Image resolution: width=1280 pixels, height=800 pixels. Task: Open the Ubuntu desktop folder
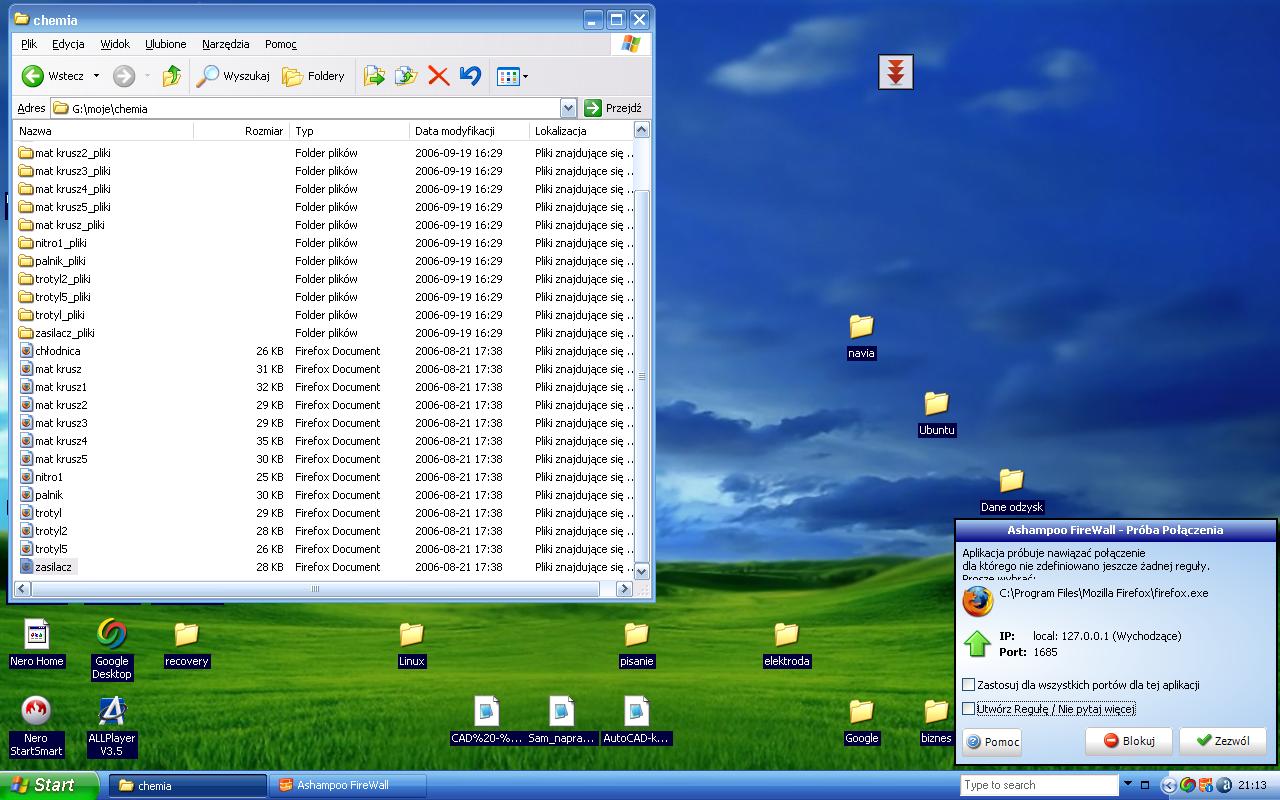pyautogui.click(x=936, y=413)
